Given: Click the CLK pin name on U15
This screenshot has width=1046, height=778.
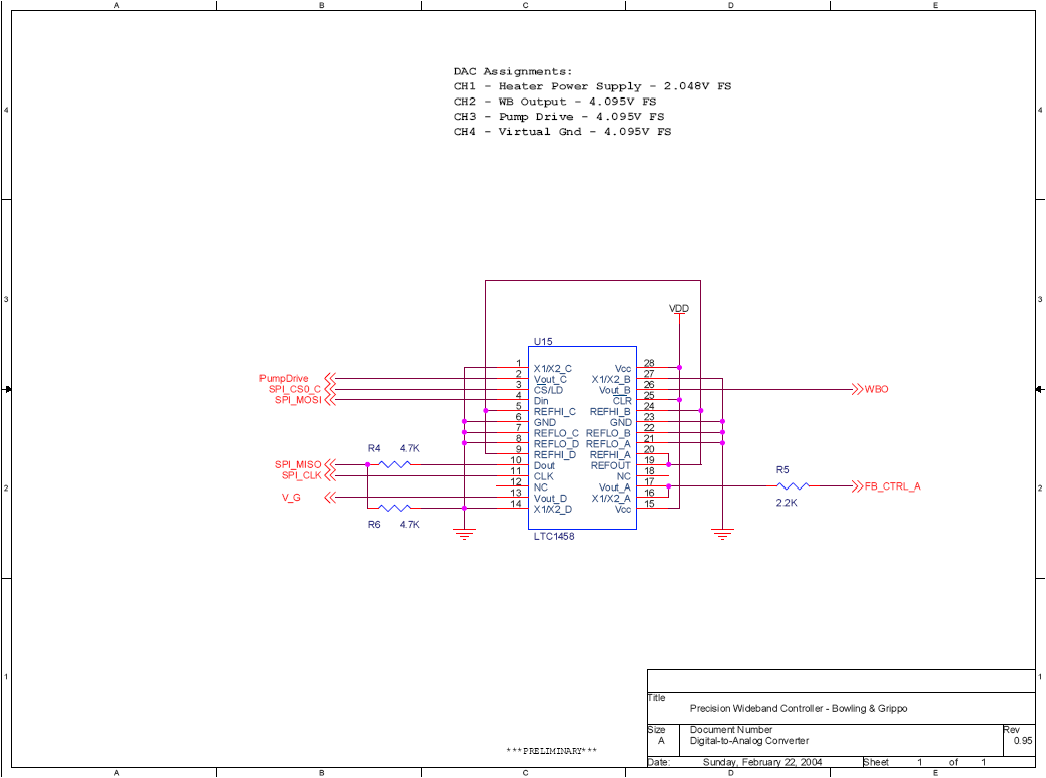Looking at the screenshot, I should [544, 476].
